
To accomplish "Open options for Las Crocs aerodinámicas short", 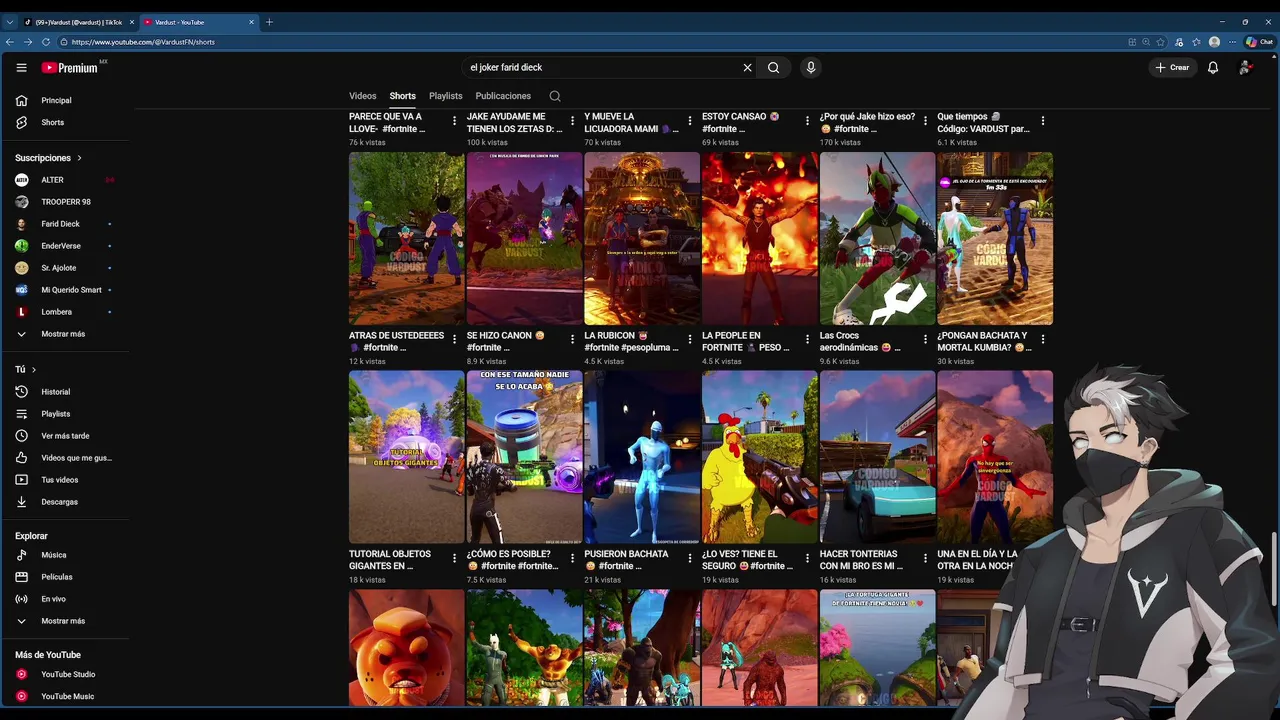I will tap(925, 339).
